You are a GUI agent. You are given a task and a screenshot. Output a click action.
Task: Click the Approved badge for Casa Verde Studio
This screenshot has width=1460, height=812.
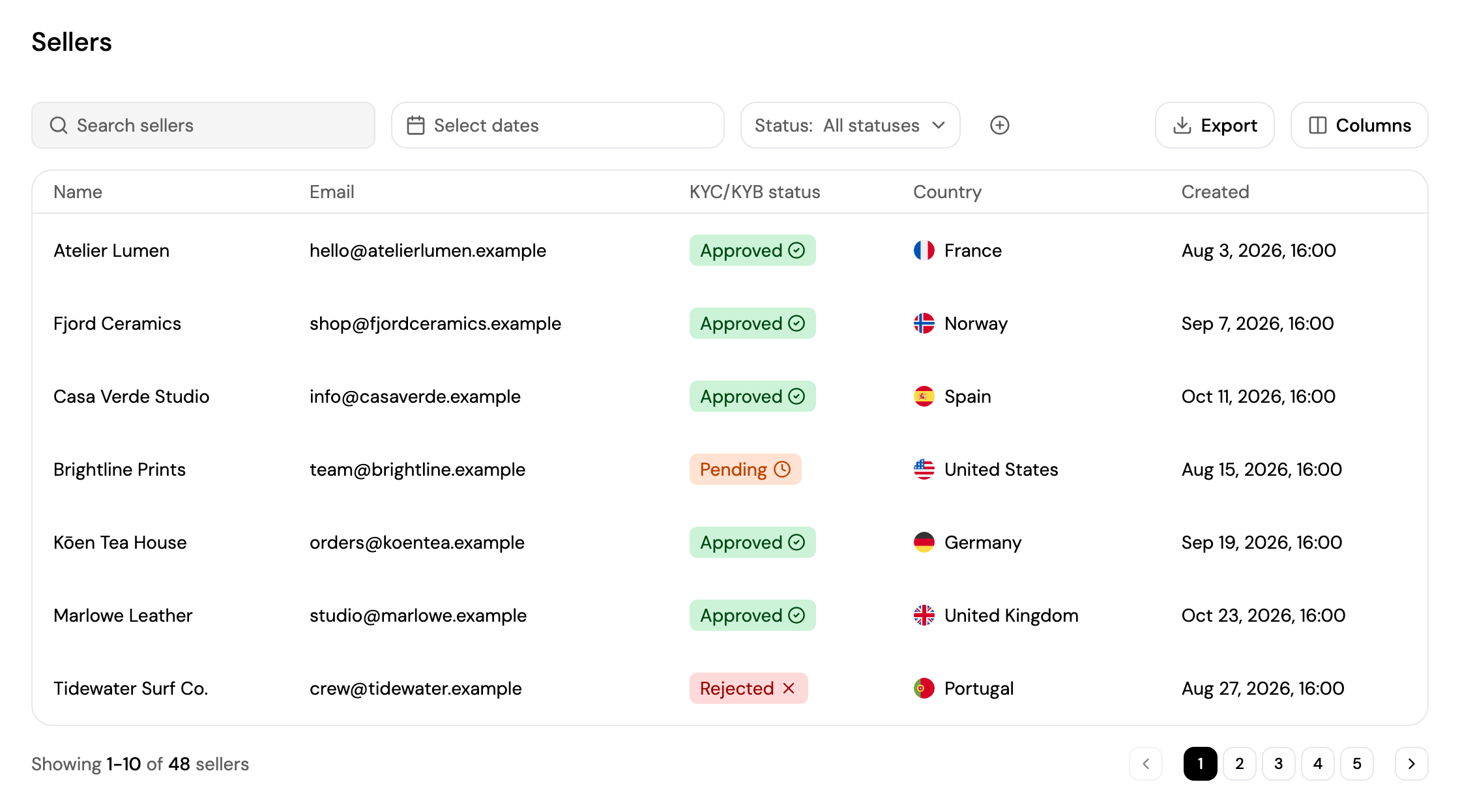tap(752, 396)
